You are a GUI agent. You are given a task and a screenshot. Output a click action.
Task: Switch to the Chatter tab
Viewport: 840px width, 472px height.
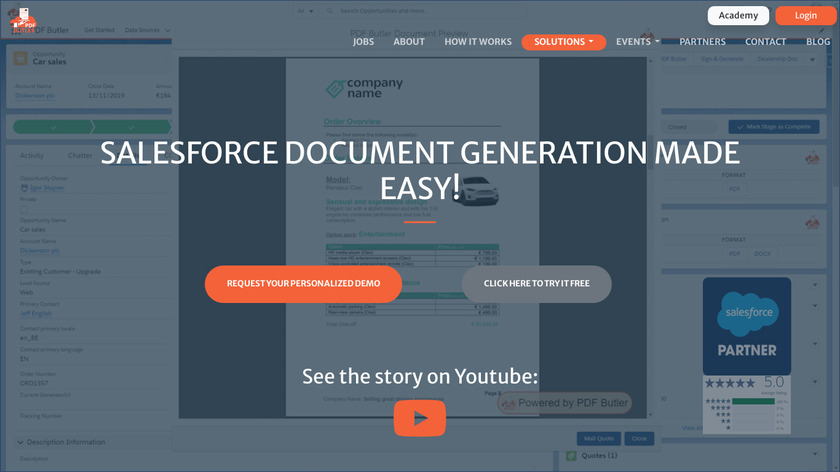80,155
